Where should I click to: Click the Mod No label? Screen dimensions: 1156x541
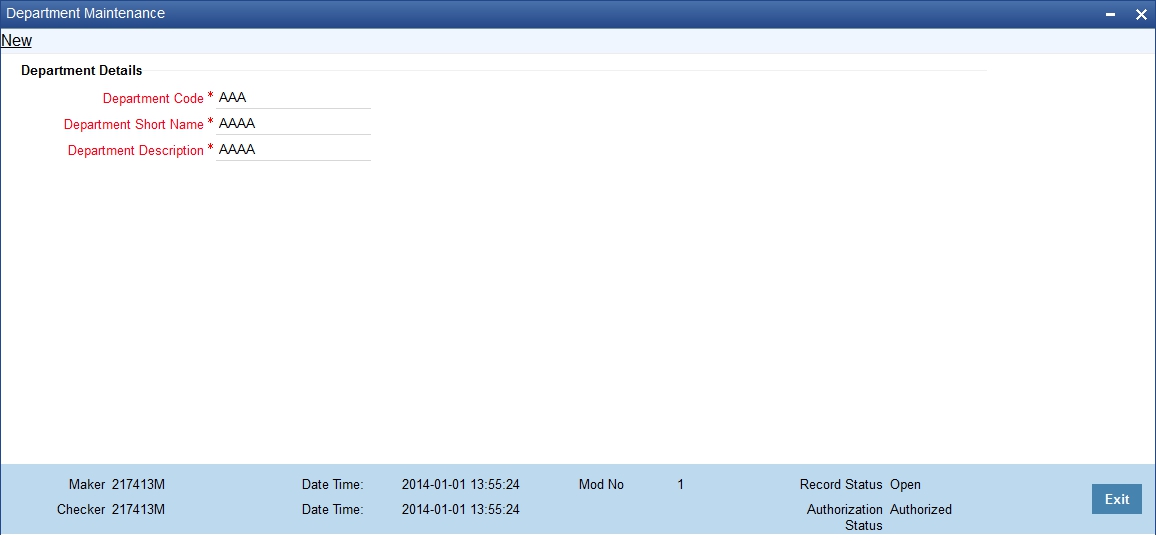pos(601,485)
